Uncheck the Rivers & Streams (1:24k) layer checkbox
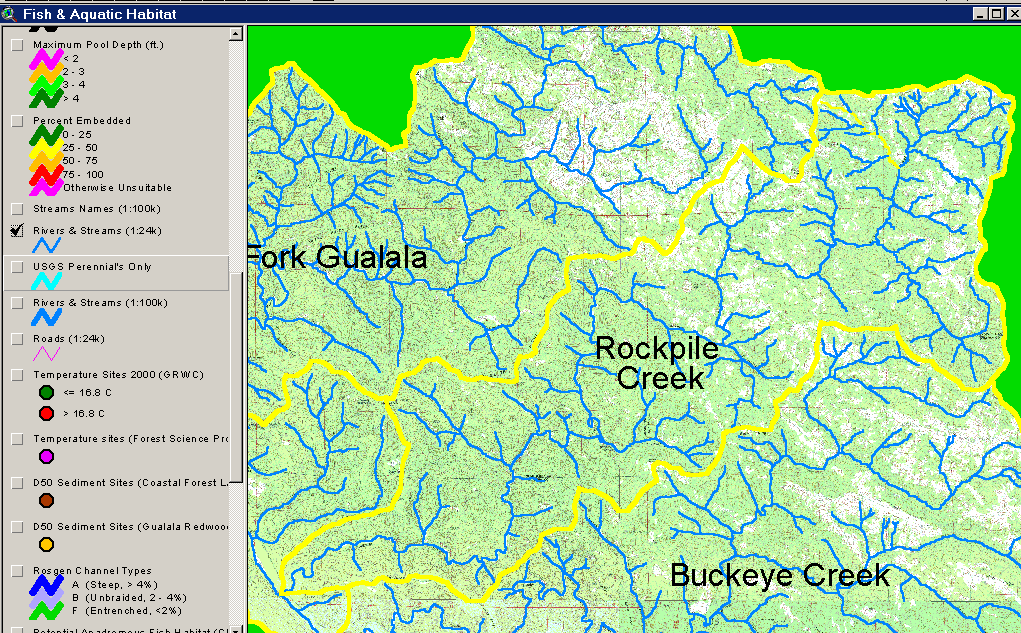1021x633 pixels. (18, 231)
